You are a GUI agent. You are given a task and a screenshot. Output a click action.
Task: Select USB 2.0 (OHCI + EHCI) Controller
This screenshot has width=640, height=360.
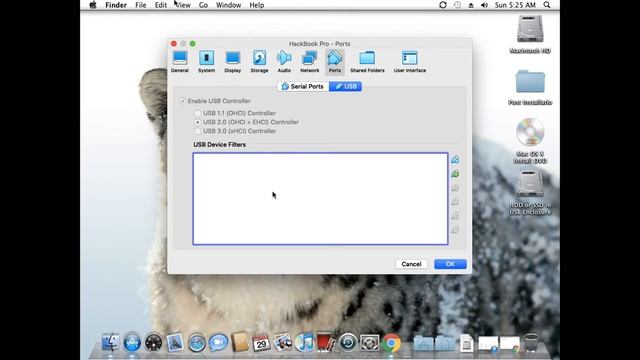click(x=198, y=122)
